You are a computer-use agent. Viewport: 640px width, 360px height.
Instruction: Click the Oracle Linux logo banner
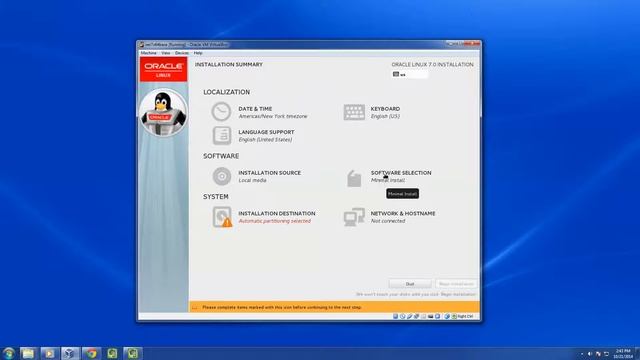[163, 69]
